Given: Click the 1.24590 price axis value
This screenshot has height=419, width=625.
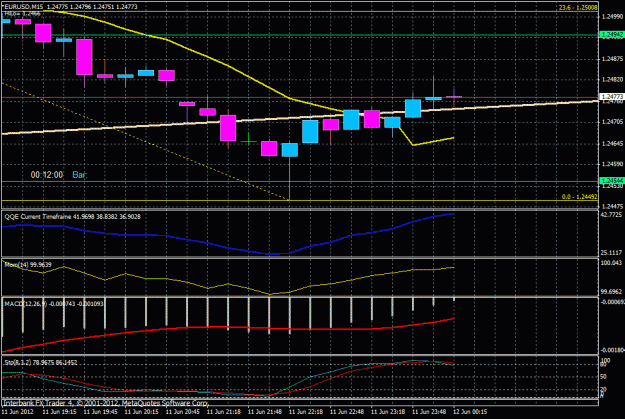Looking at the screenshot, I should 612,164.
